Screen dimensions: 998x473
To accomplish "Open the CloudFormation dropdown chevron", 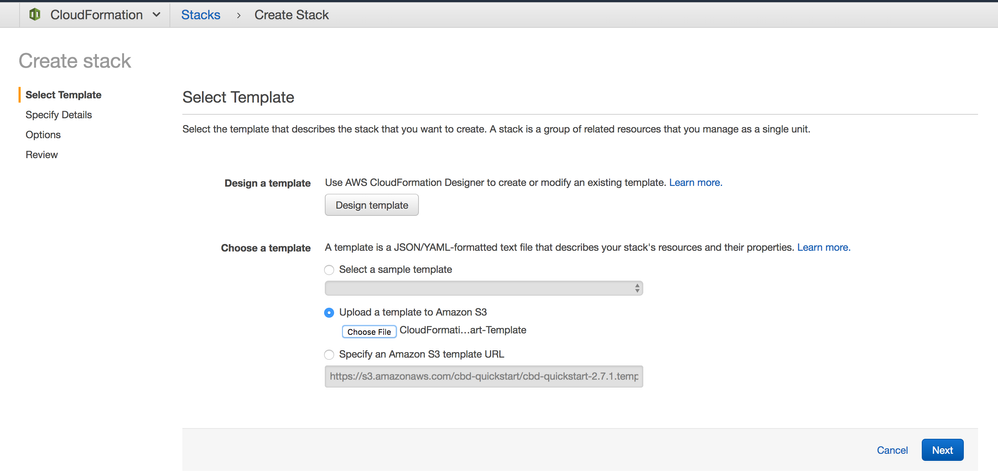I will point(157,15).
